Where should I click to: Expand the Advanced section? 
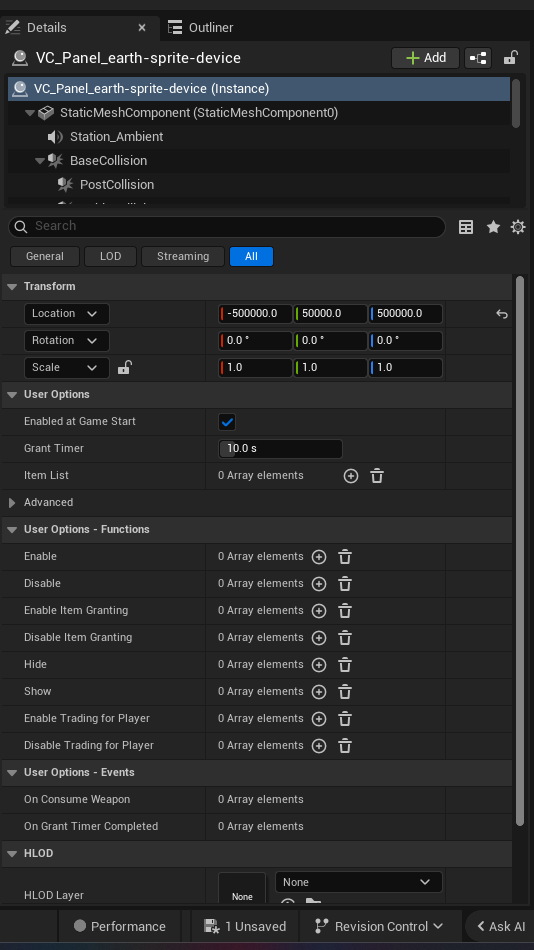click(x=12, y=502)
